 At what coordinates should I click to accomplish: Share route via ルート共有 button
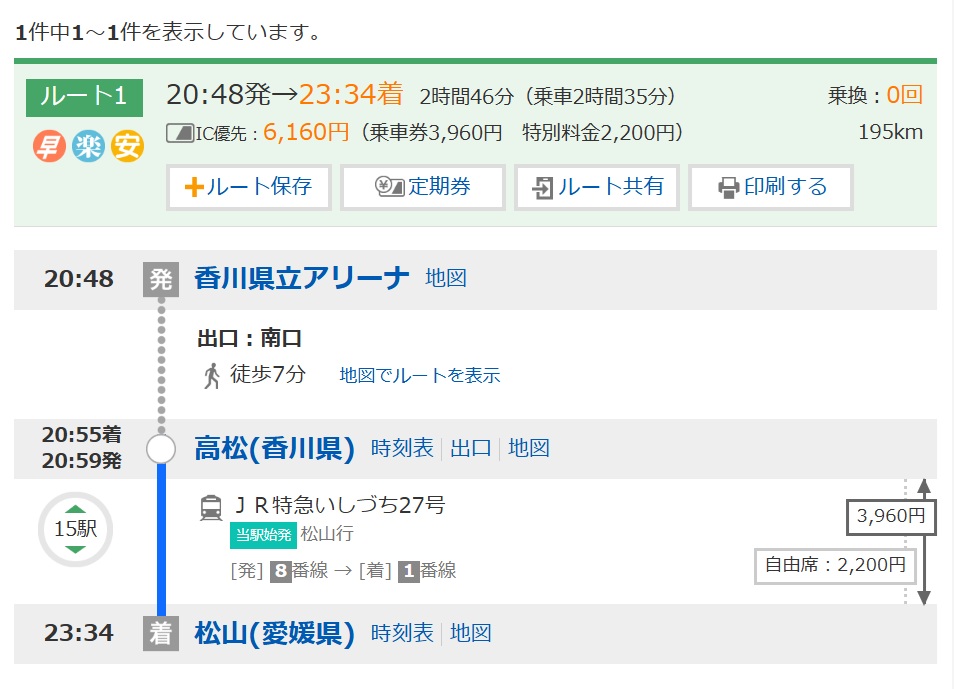pos(597,187)
